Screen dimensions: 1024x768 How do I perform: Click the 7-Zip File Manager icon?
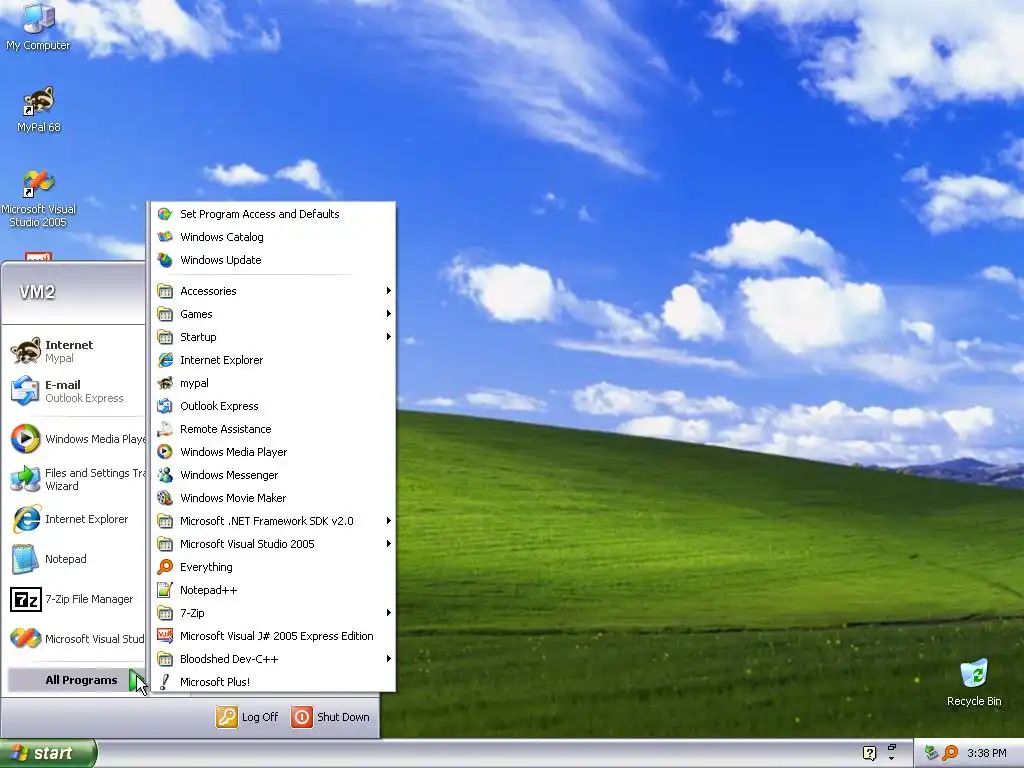tap(26, 599)
